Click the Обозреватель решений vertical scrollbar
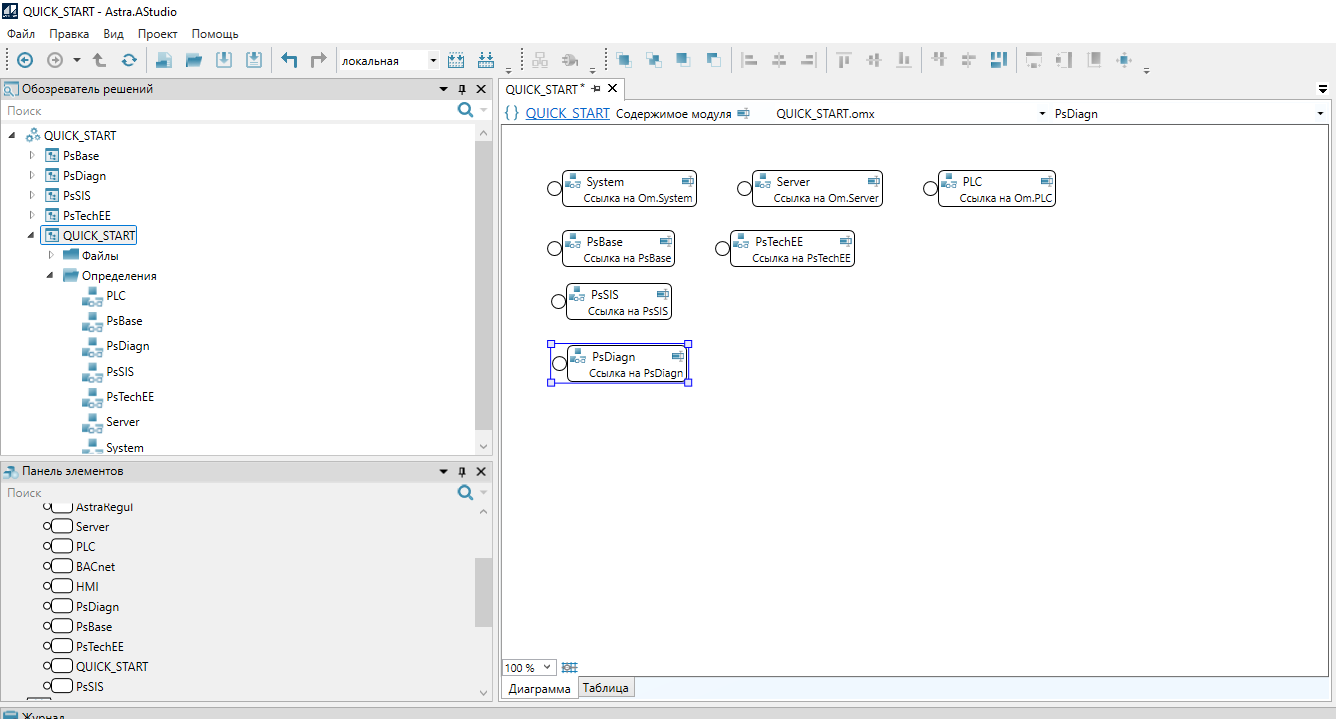The image size is (1336, 719). tap(484, 290)
